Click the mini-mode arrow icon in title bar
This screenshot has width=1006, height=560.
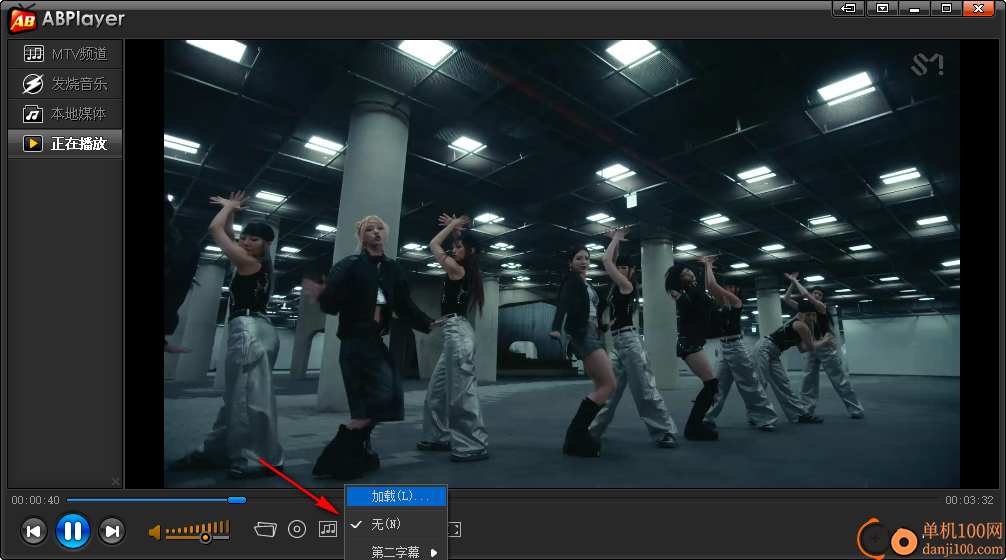click(848, 8)
